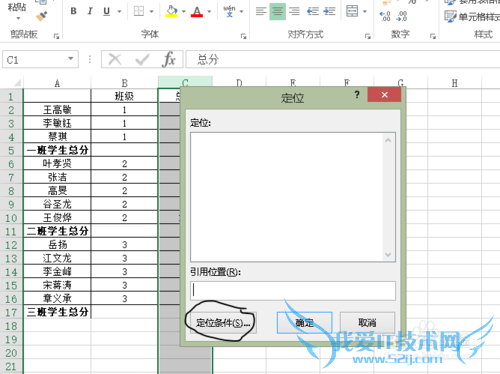Align text right
The height and width of the screenshot is (374, 500).
coord(294,11)
